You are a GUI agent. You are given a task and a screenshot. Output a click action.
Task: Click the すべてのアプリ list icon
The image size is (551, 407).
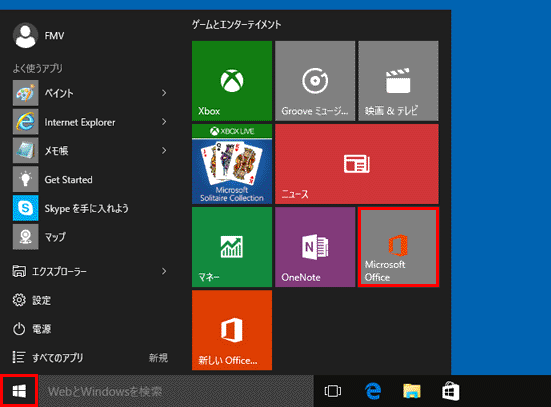(19, 357)
